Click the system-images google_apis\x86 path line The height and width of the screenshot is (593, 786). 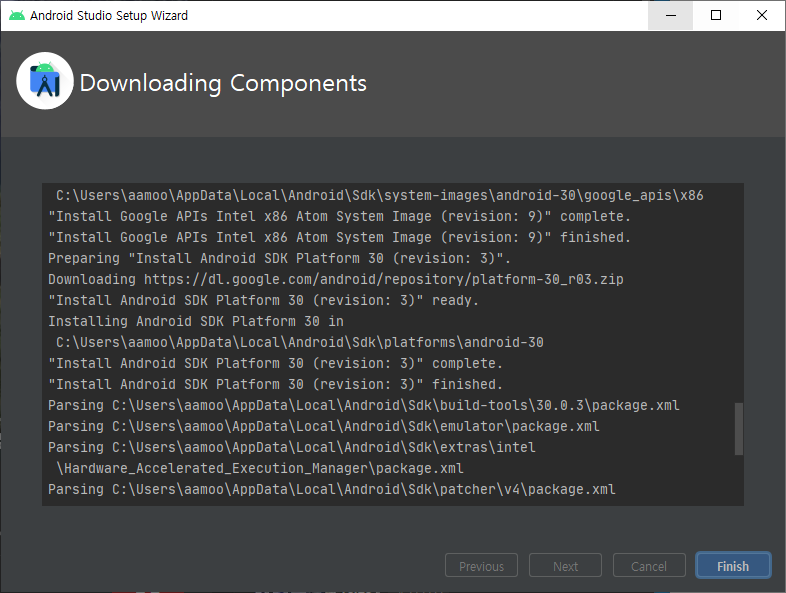[379, 195]
